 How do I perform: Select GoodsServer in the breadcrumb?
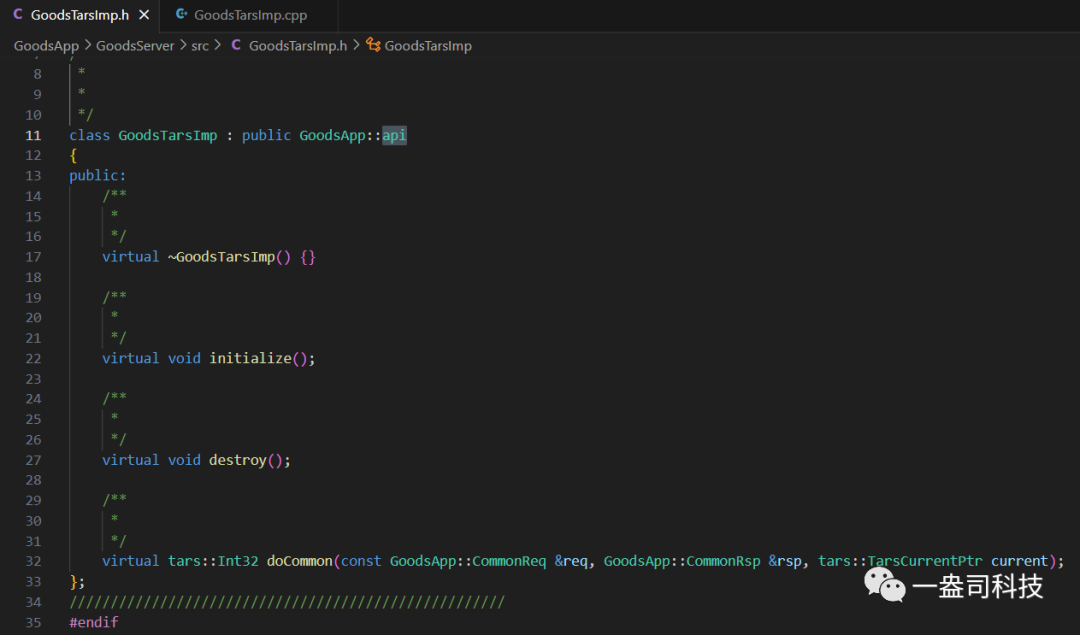tap(135, 45)
